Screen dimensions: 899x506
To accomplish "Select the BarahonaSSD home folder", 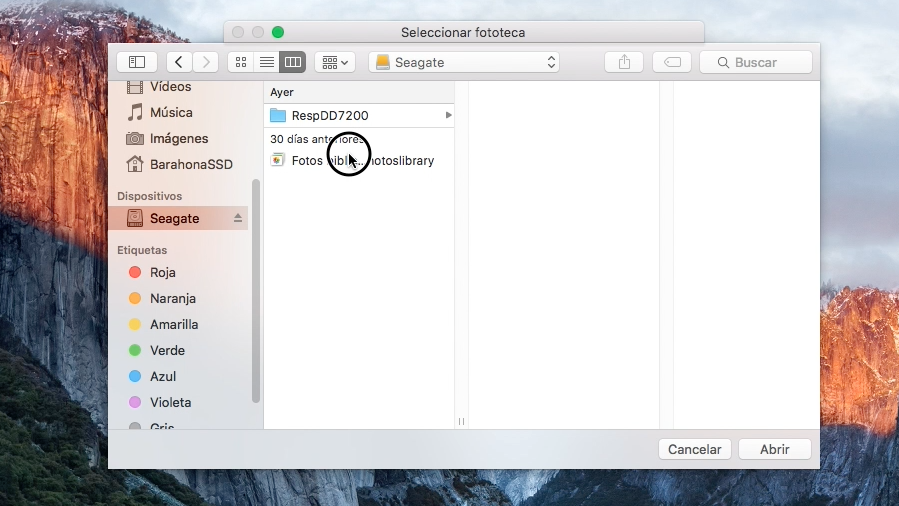I will click(191, 164).
